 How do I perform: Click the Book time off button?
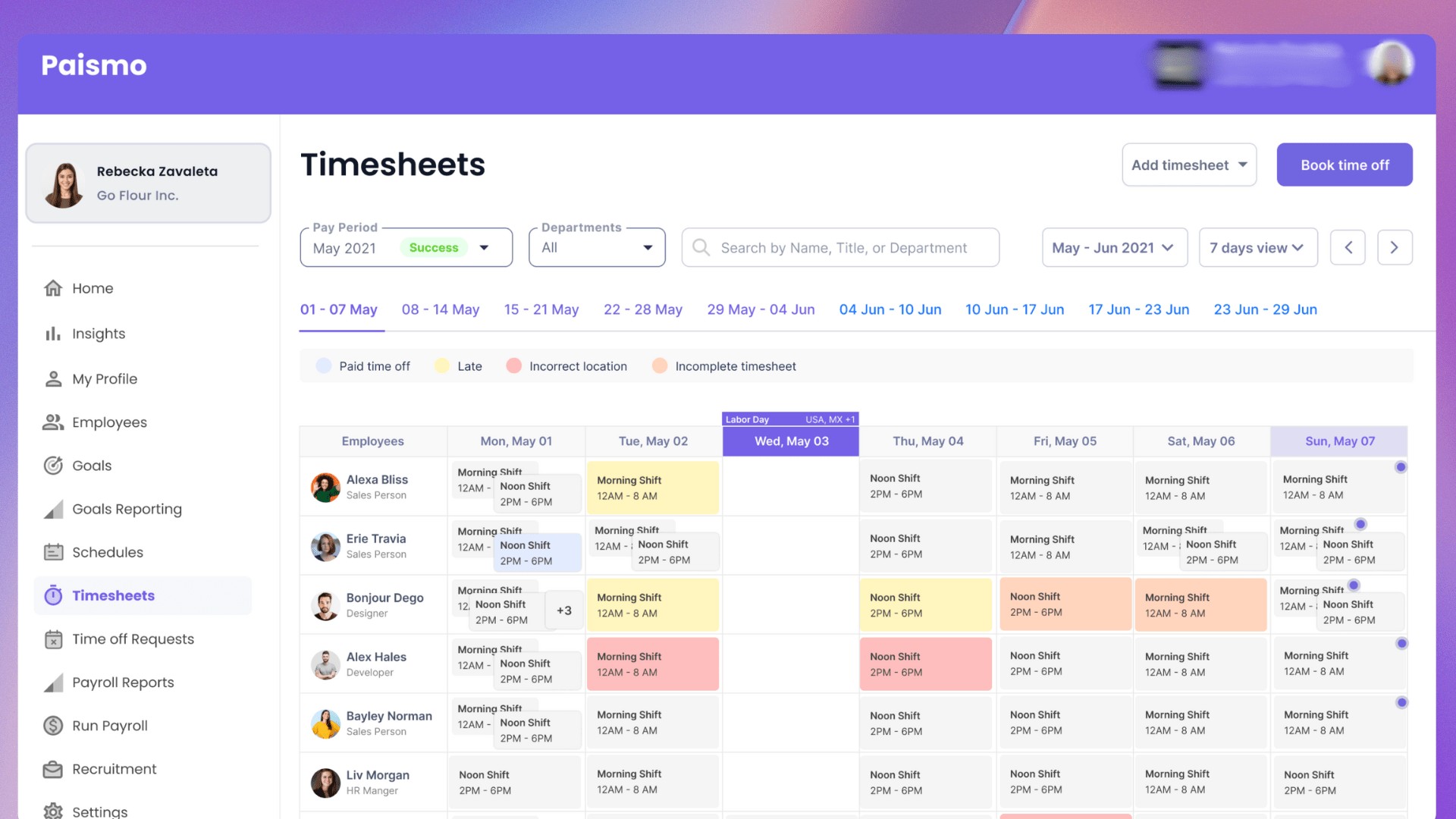(1344, 165)
